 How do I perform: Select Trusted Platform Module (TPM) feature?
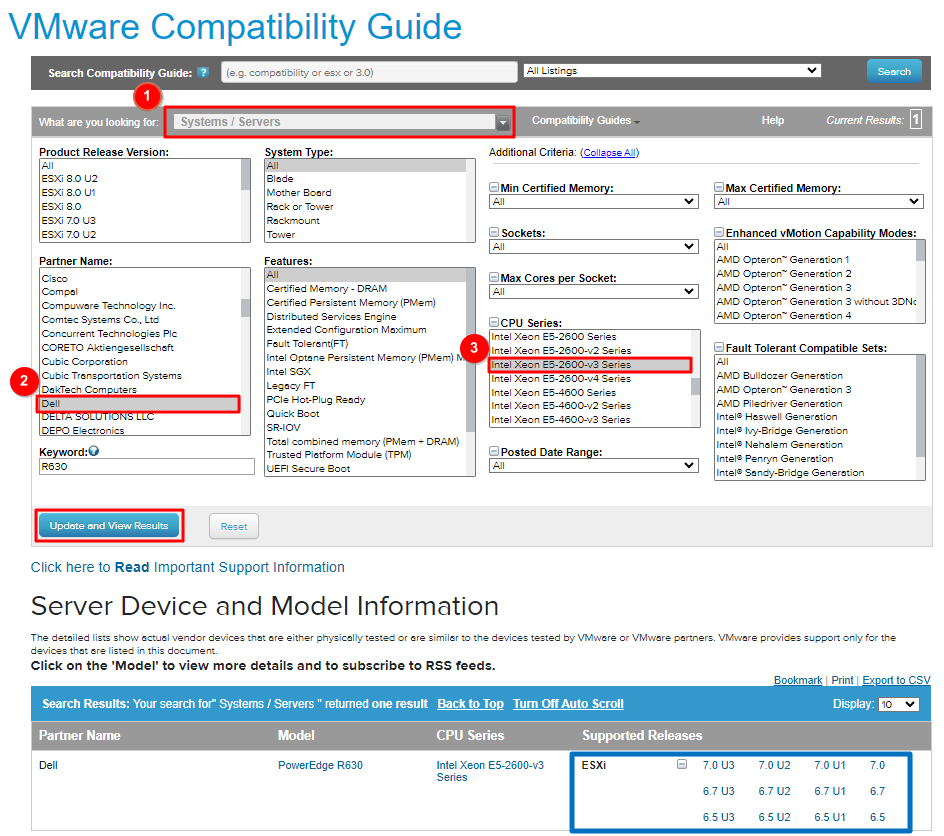339,454
